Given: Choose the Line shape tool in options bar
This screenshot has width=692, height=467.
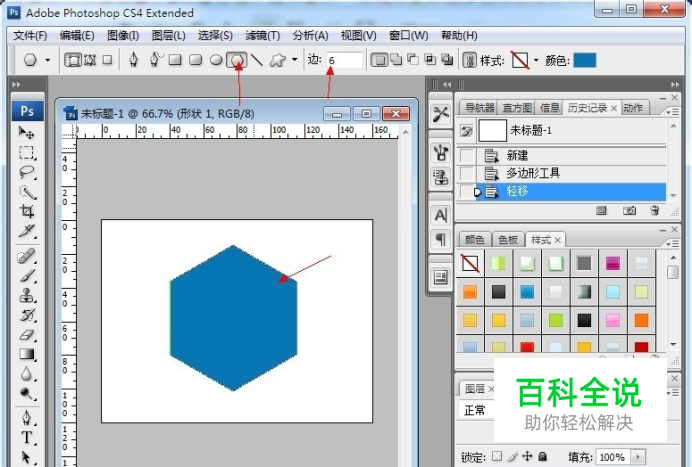Looking at the screenshot, I should [x=256, y=60].
